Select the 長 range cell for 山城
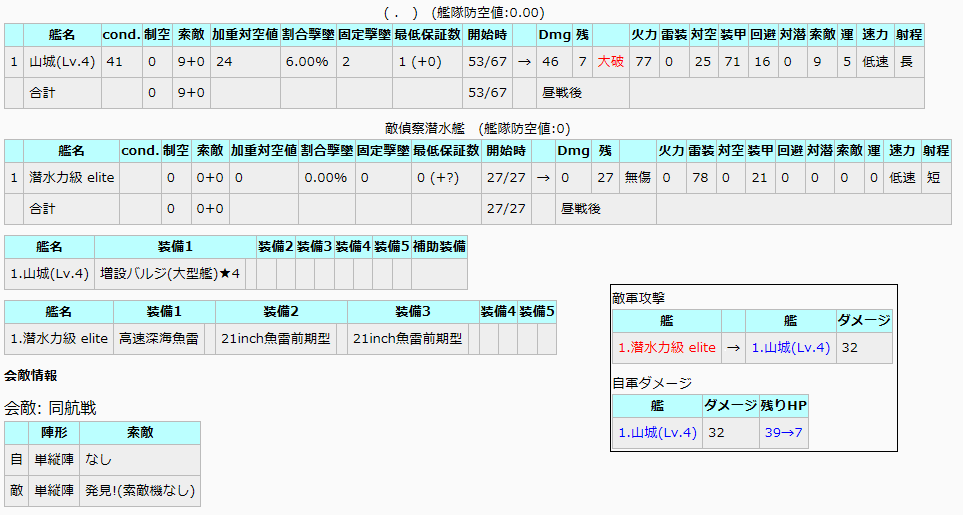 (x=906, y=61)
